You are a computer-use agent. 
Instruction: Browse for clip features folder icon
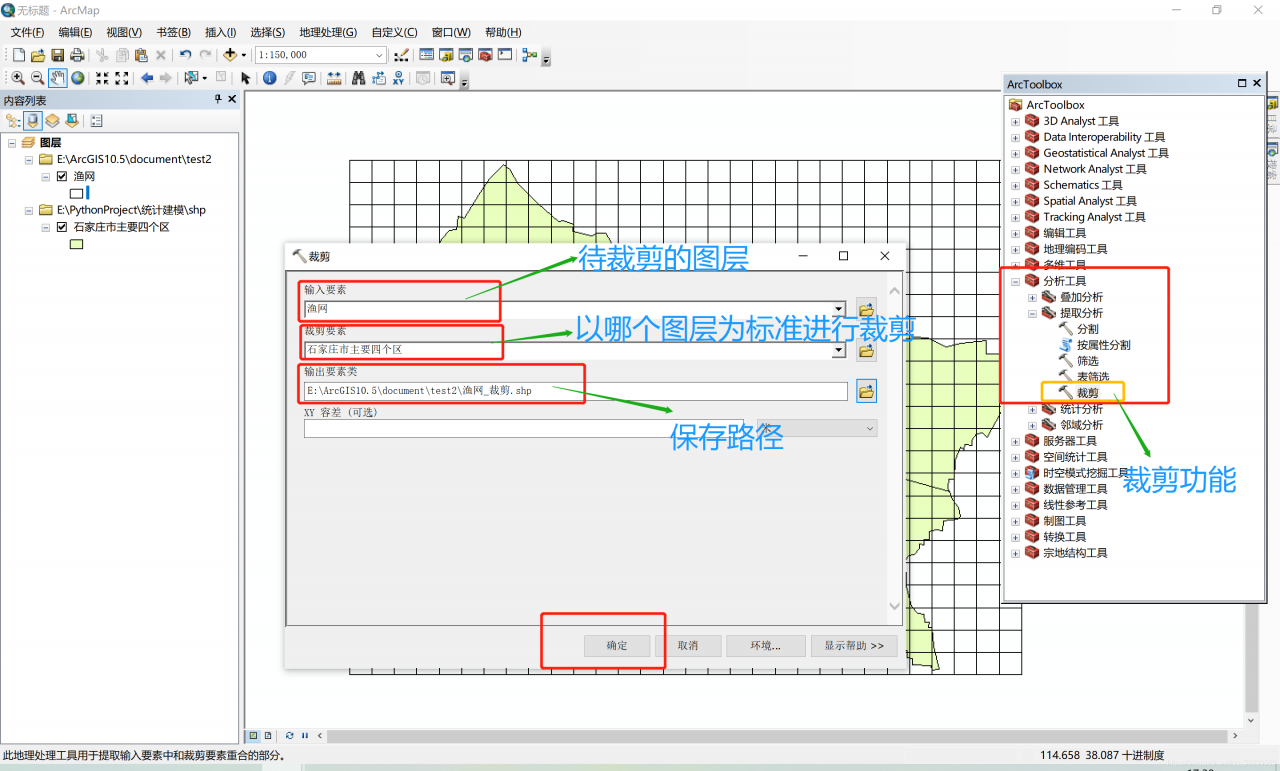pyautogui.click(x=866, y=350)
